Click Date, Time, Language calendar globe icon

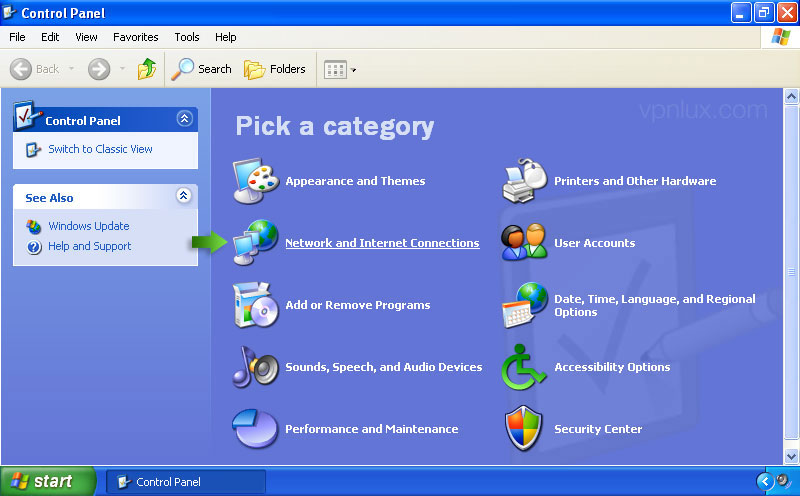coord(524,305)
